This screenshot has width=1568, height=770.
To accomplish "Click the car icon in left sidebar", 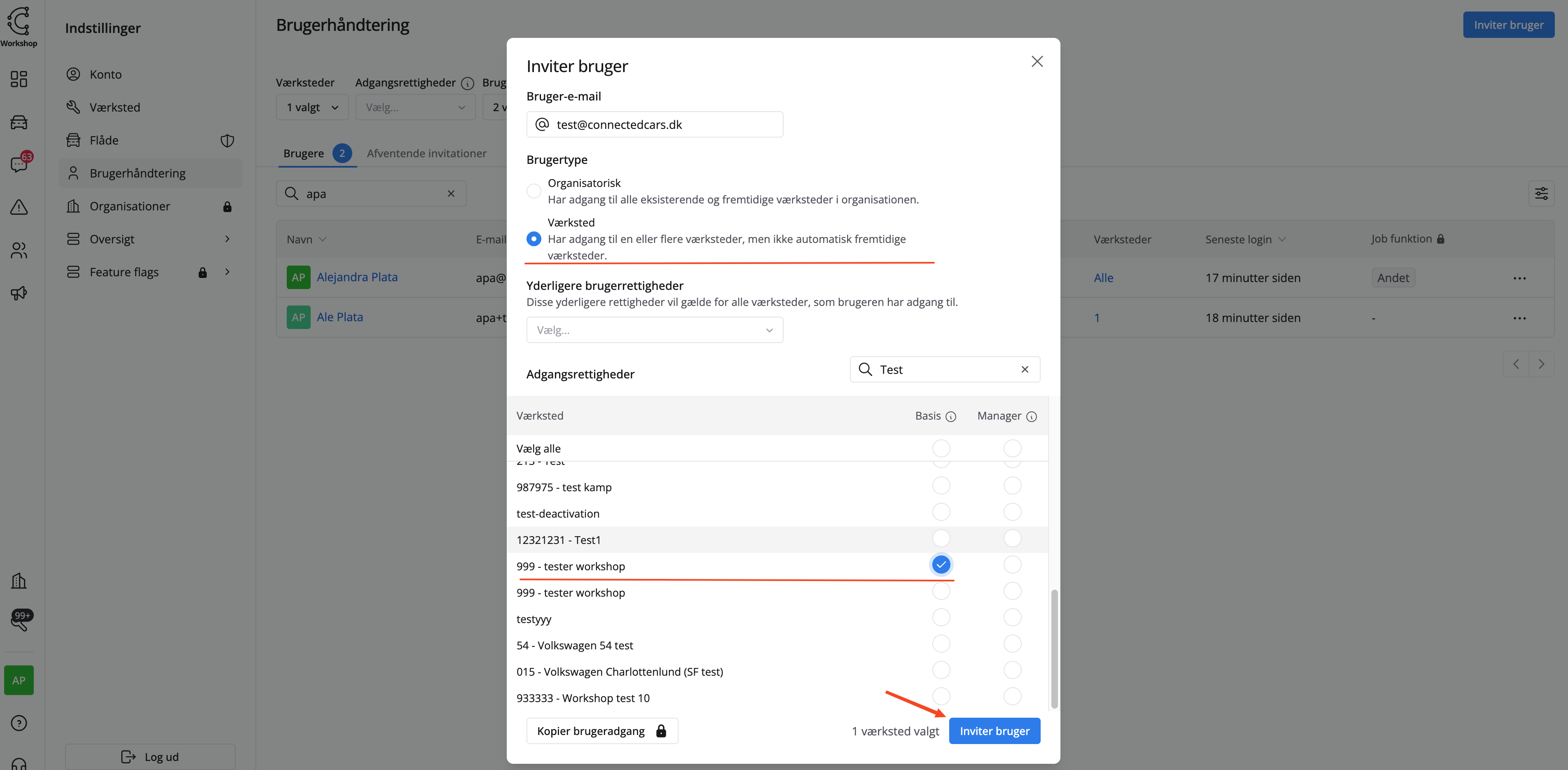I will (19, 122).
